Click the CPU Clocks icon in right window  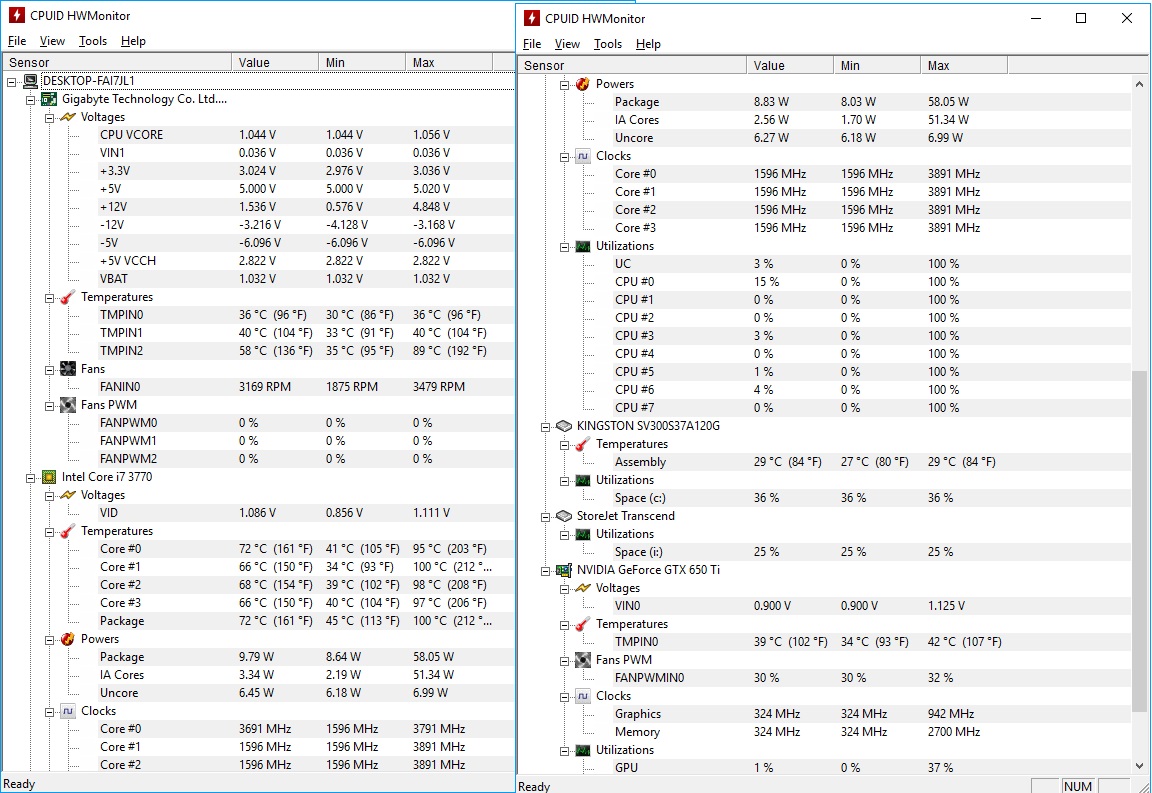coord(583,156)
